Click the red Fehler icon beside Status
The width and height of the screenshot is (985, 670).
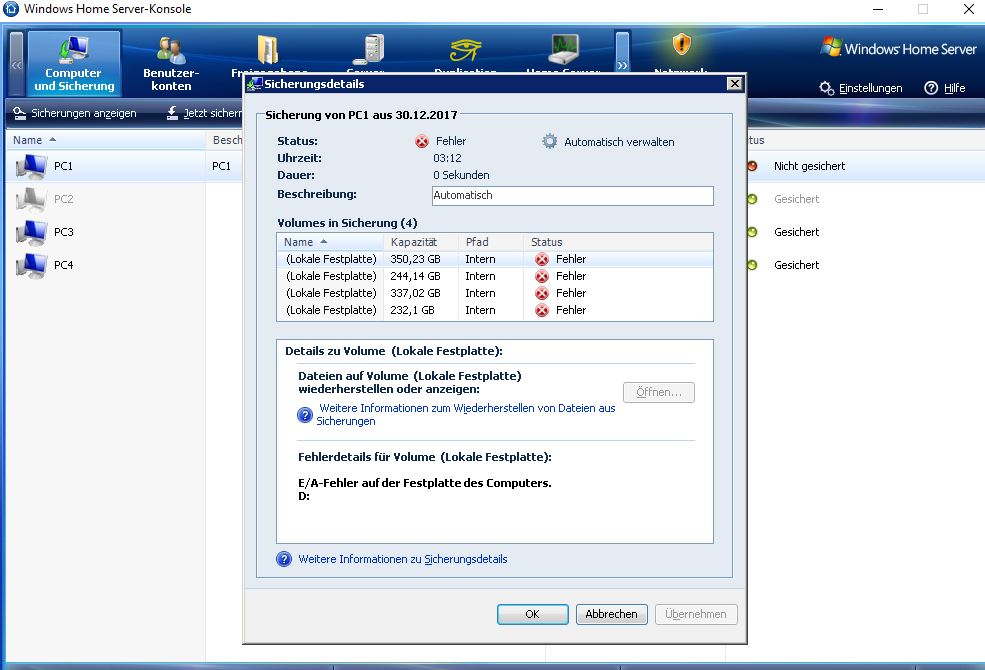click(422, 141)
